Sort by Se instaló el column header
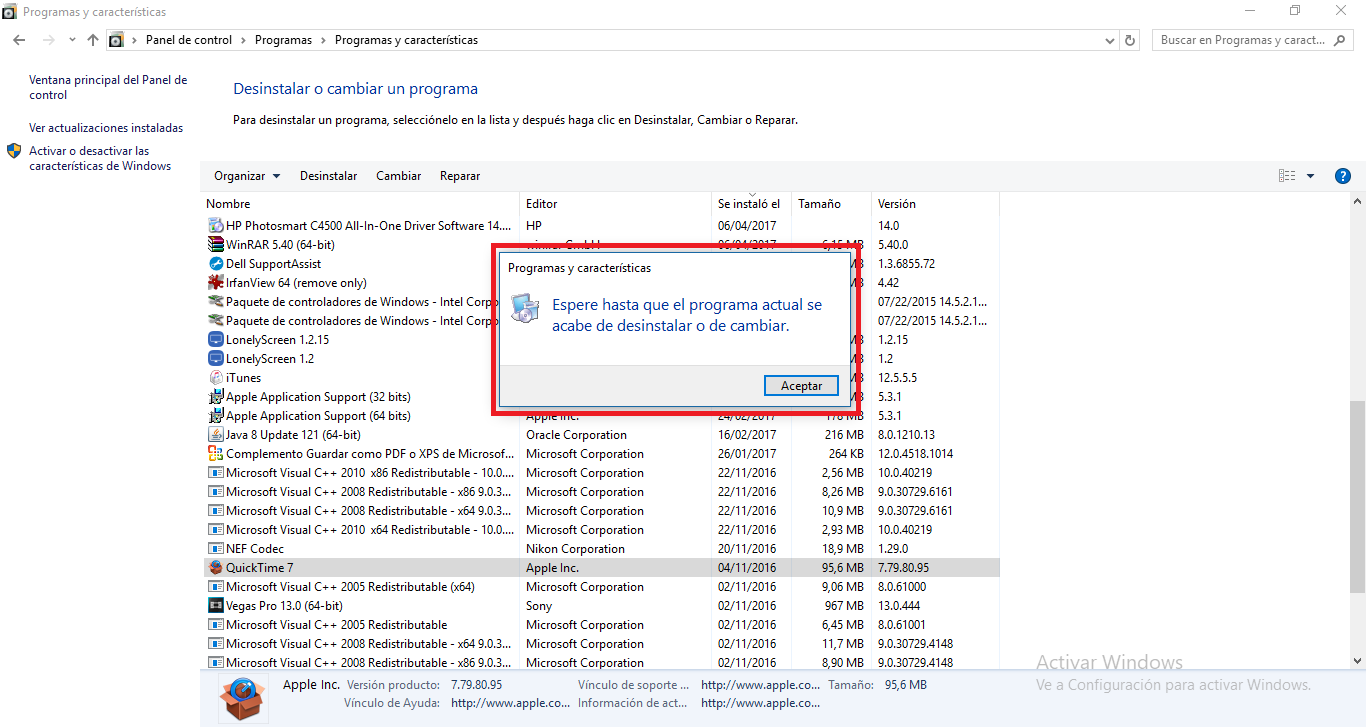 [751, 204]
